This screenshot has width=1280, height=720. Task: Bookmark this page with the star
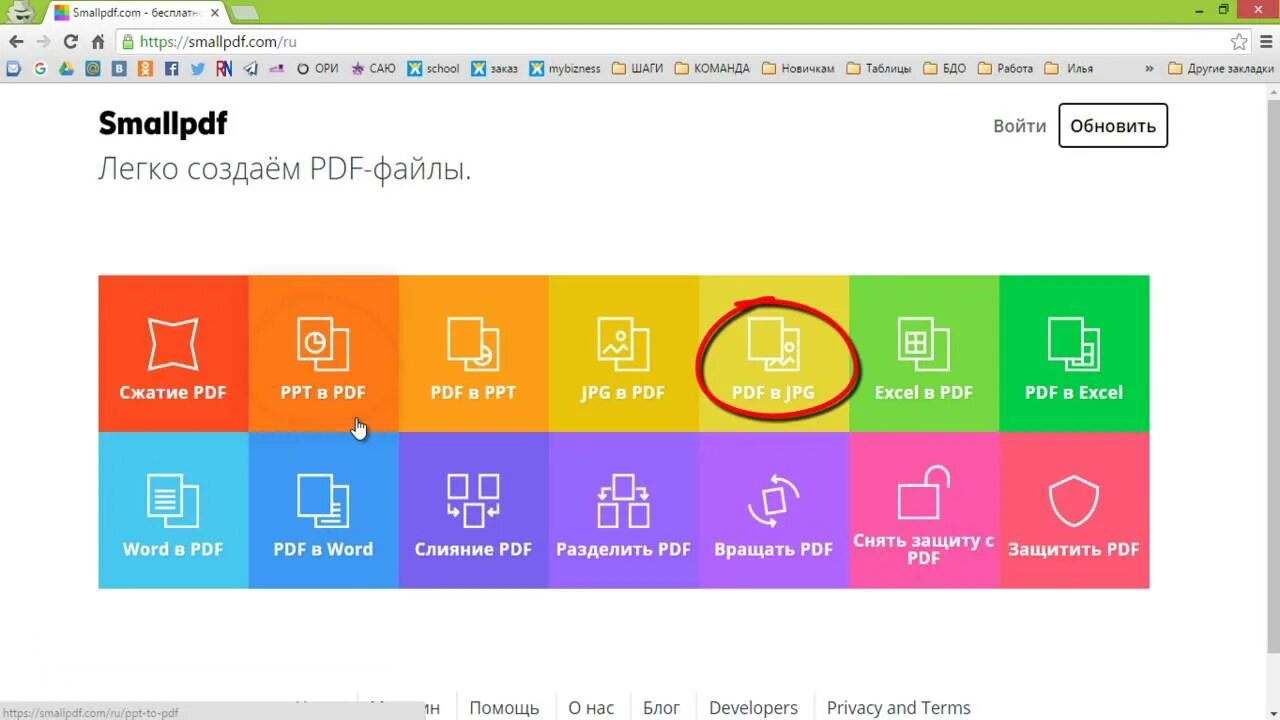tap(1239, 42)
